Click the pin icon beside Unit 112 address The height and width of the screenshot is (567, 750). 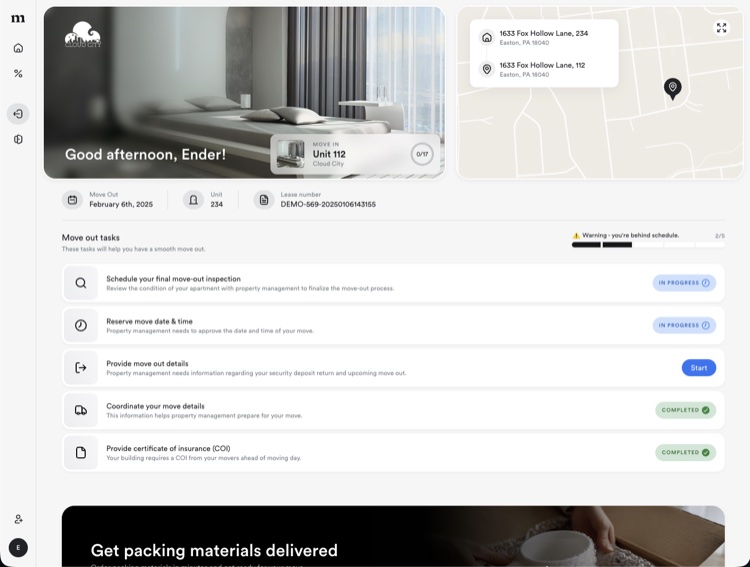click(487, 69)
